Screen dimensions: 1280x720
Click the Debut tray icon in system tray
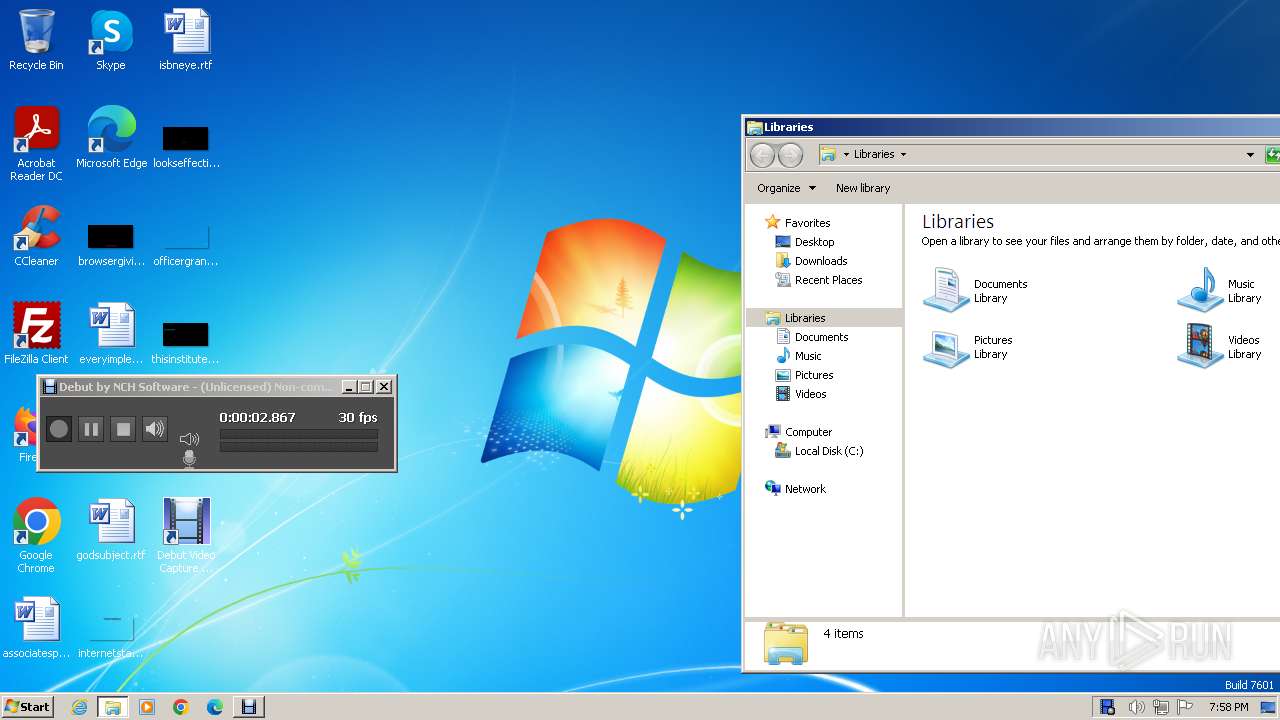click(1107, 707)
